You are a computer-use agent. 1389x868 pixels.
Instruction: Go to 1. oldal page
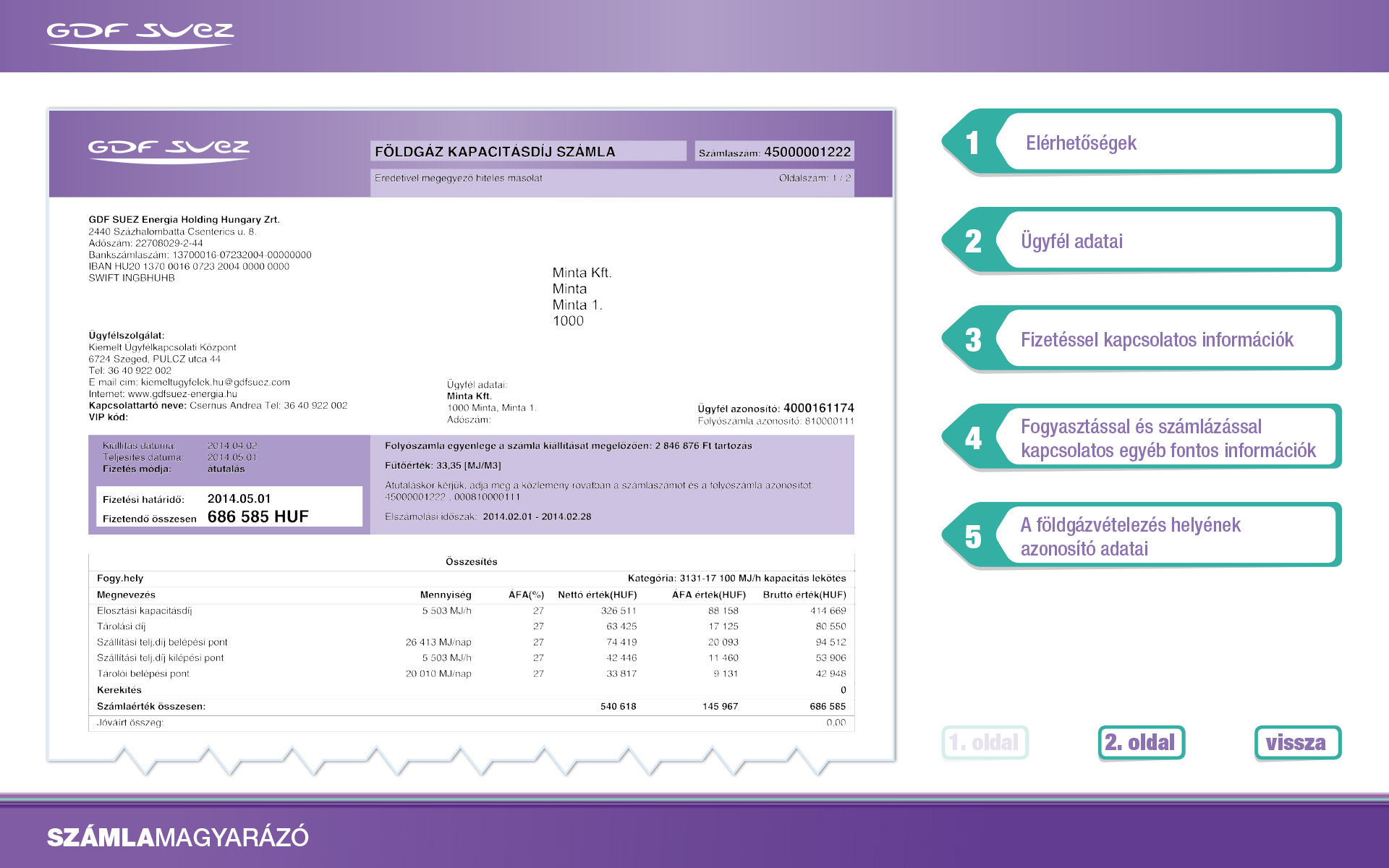[x=985, y=743]
